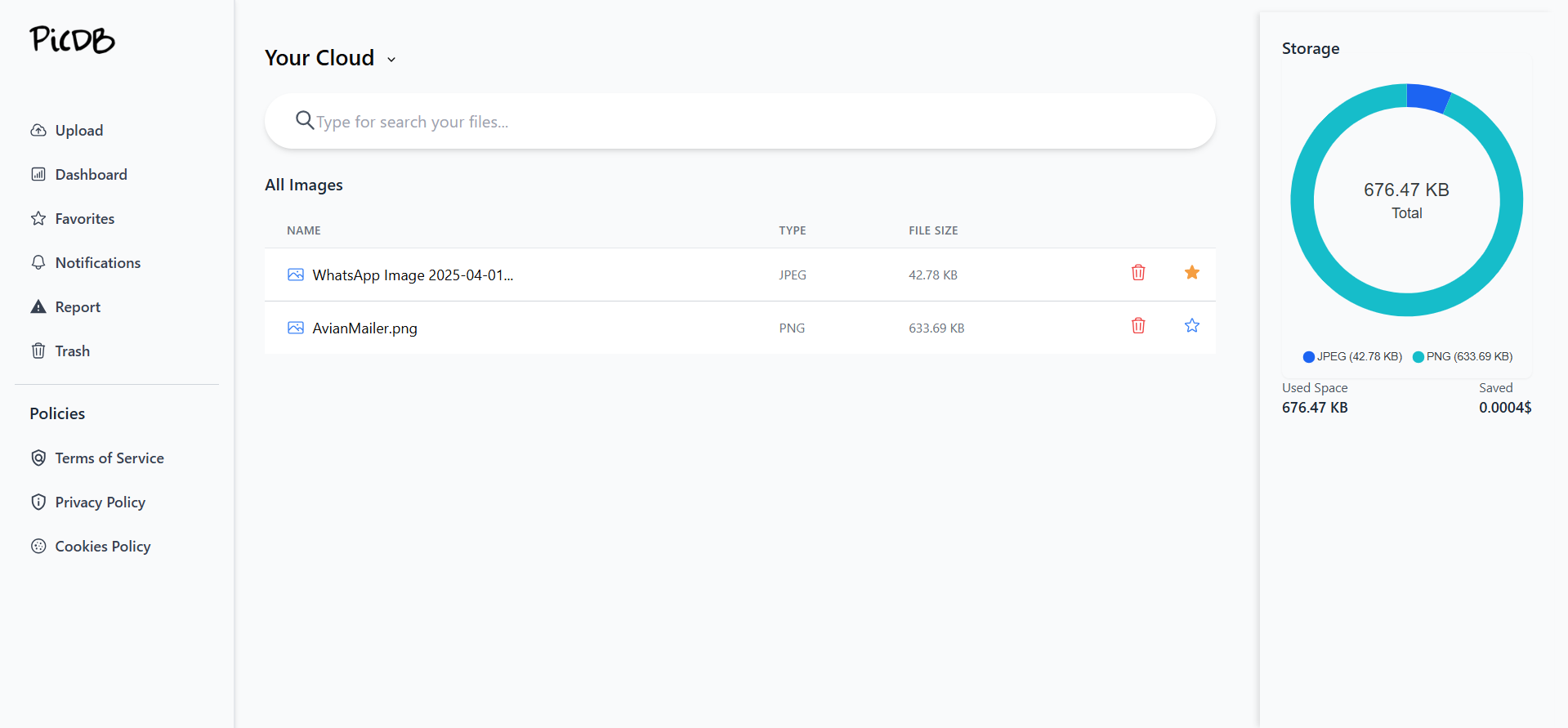Click the search magnifier icon
1568x728 pixels.
click(304, 121)
